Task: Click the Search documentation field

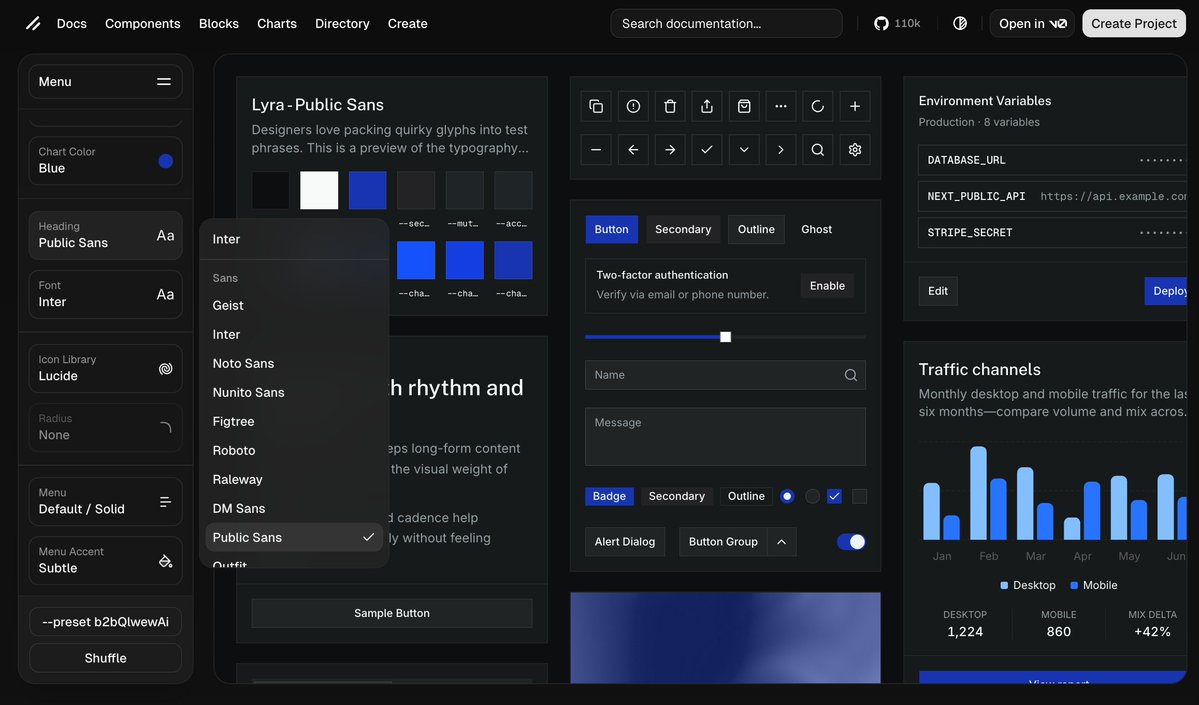Action: pyautogui.click(x=726, y=24)
